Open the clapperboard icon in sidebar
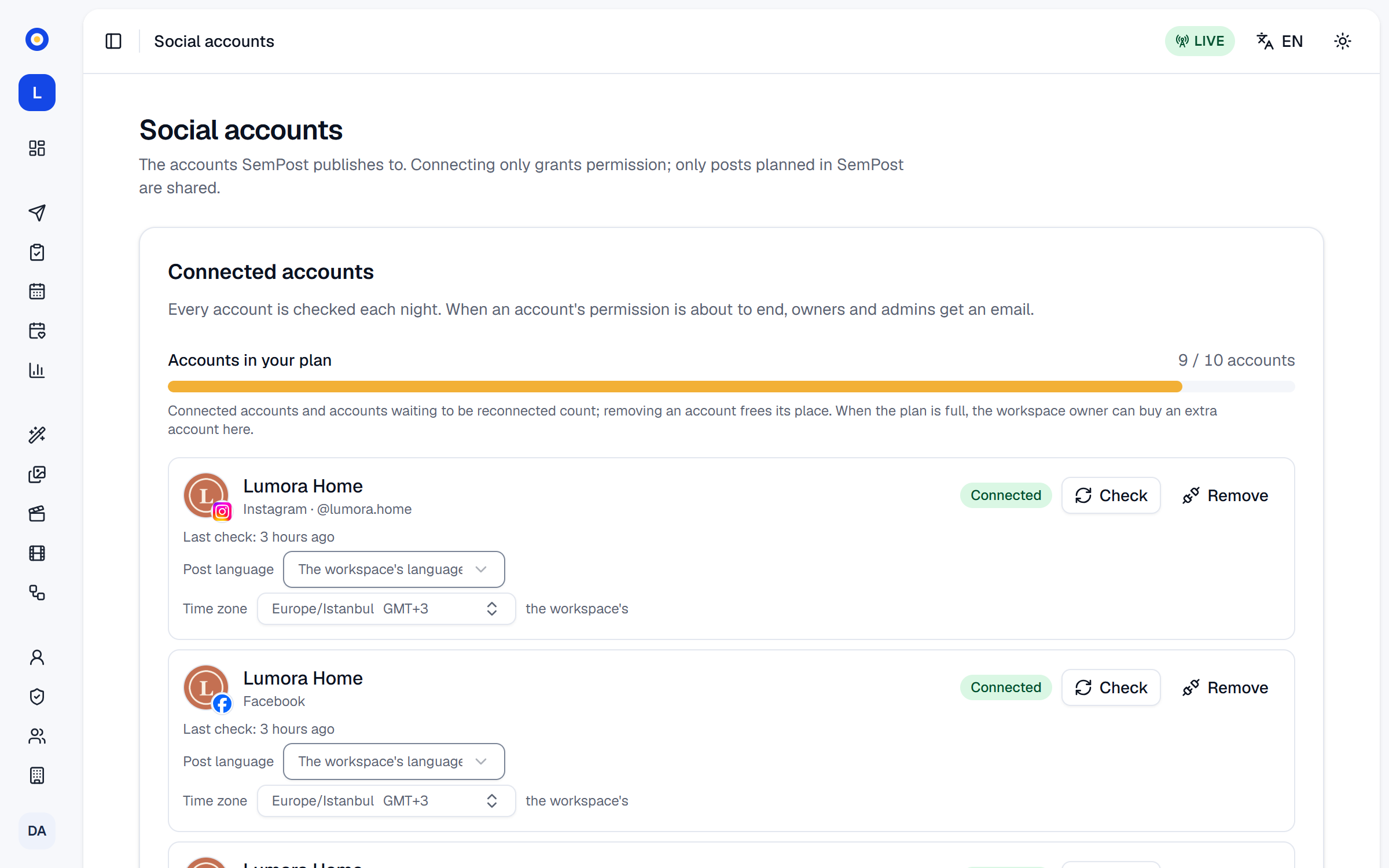This screenshot has height=868, width=1389. 37,514
